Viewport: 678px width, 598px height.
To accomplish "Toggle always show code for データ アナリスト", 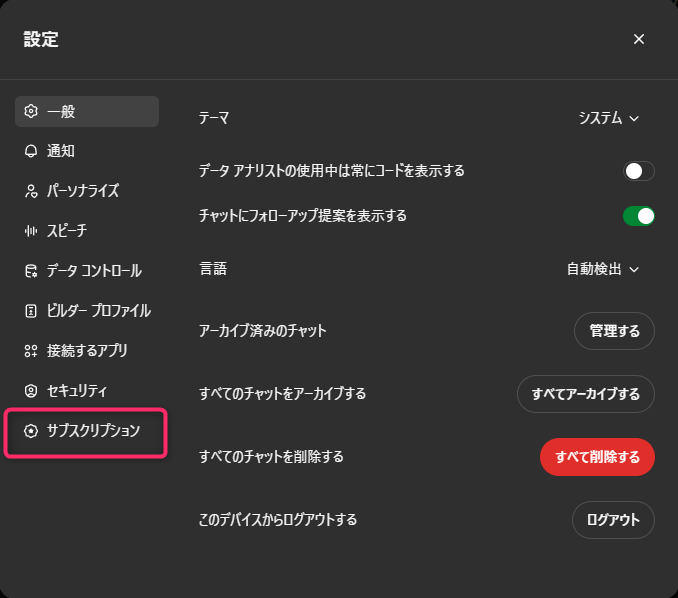I will click(639, 171).
